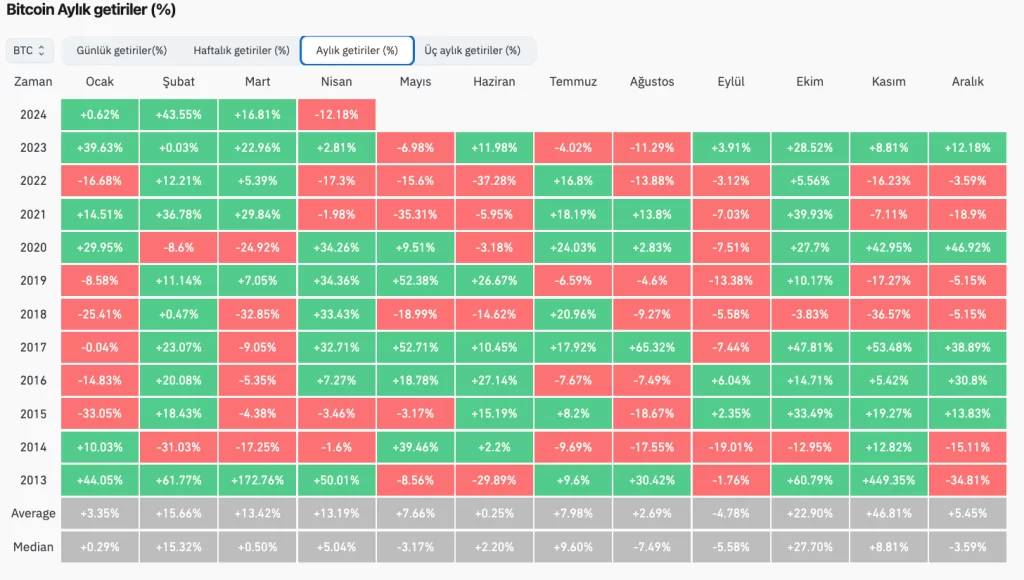
Task: Click the Aralık column header
Action: pyautogui.click(x=968, y=82)
